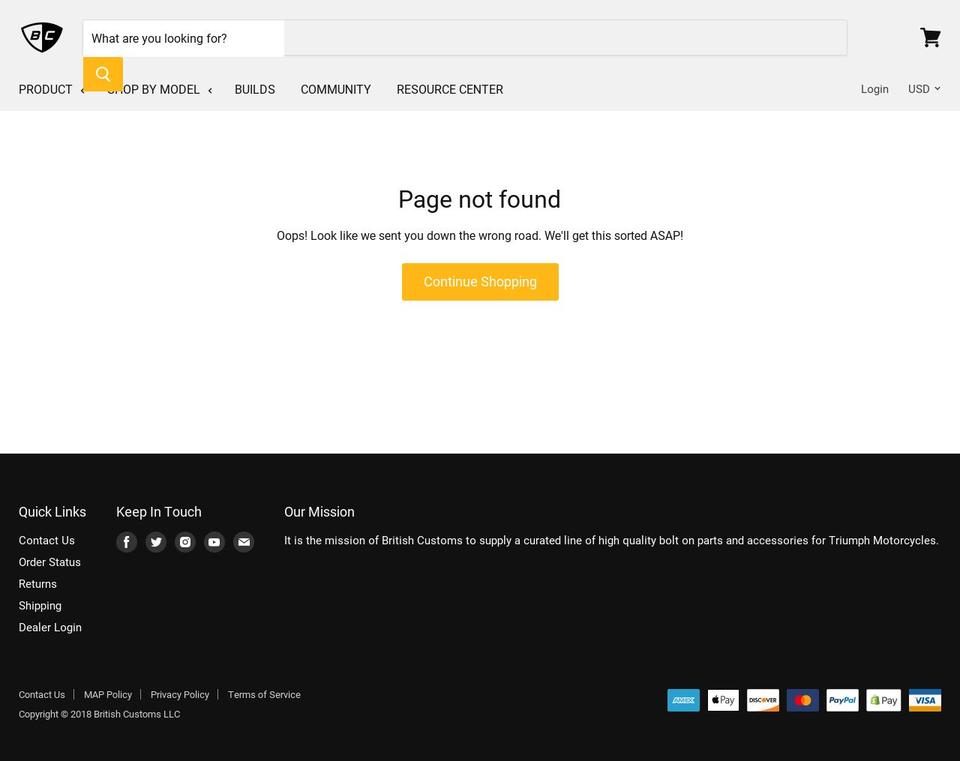
Task: Click the British Customs shield logo
Action: [x=42, y=37]
